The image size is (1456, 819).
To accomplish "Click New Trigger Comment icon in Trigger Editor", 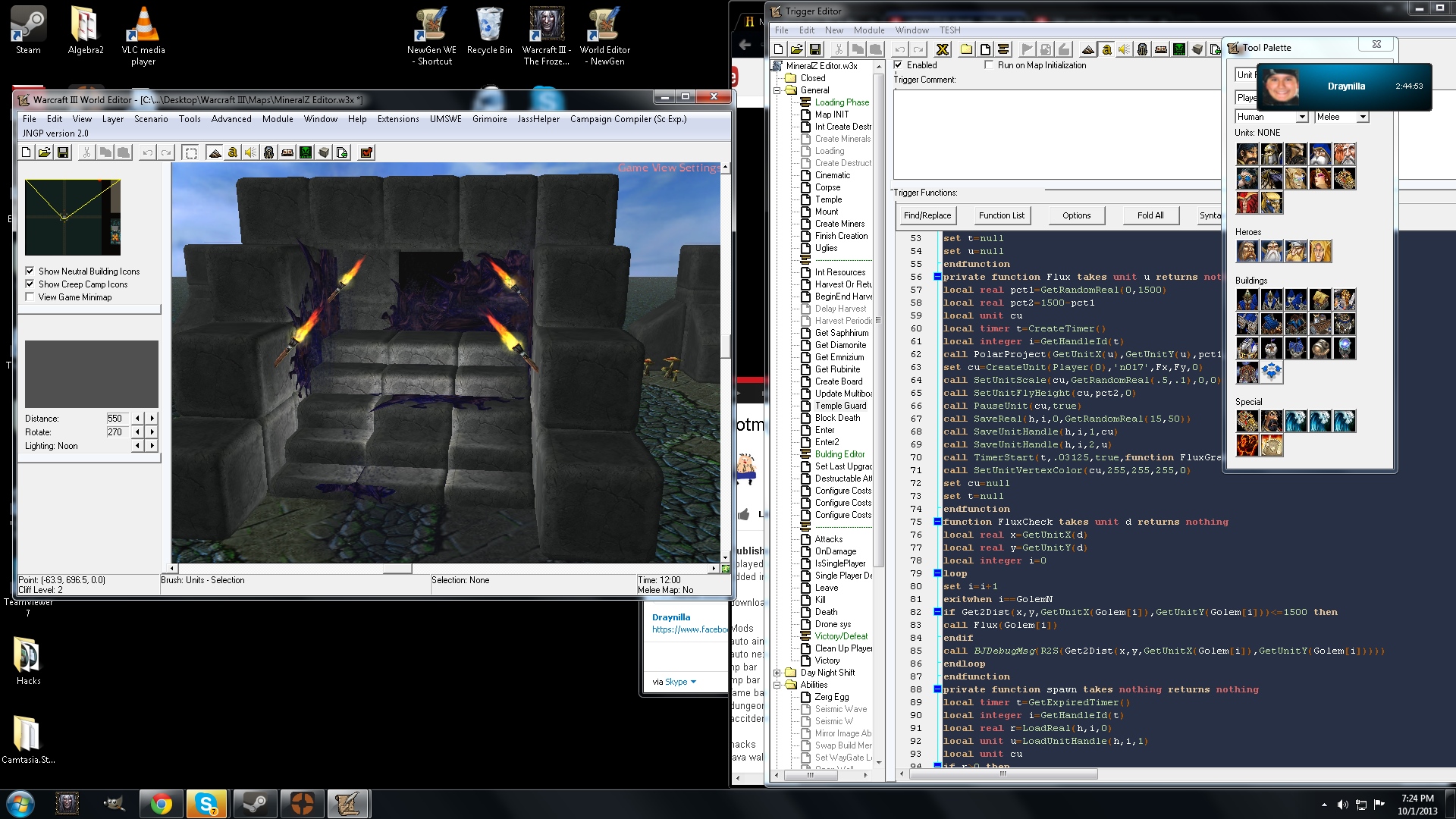I will [x=1003, y=49].
